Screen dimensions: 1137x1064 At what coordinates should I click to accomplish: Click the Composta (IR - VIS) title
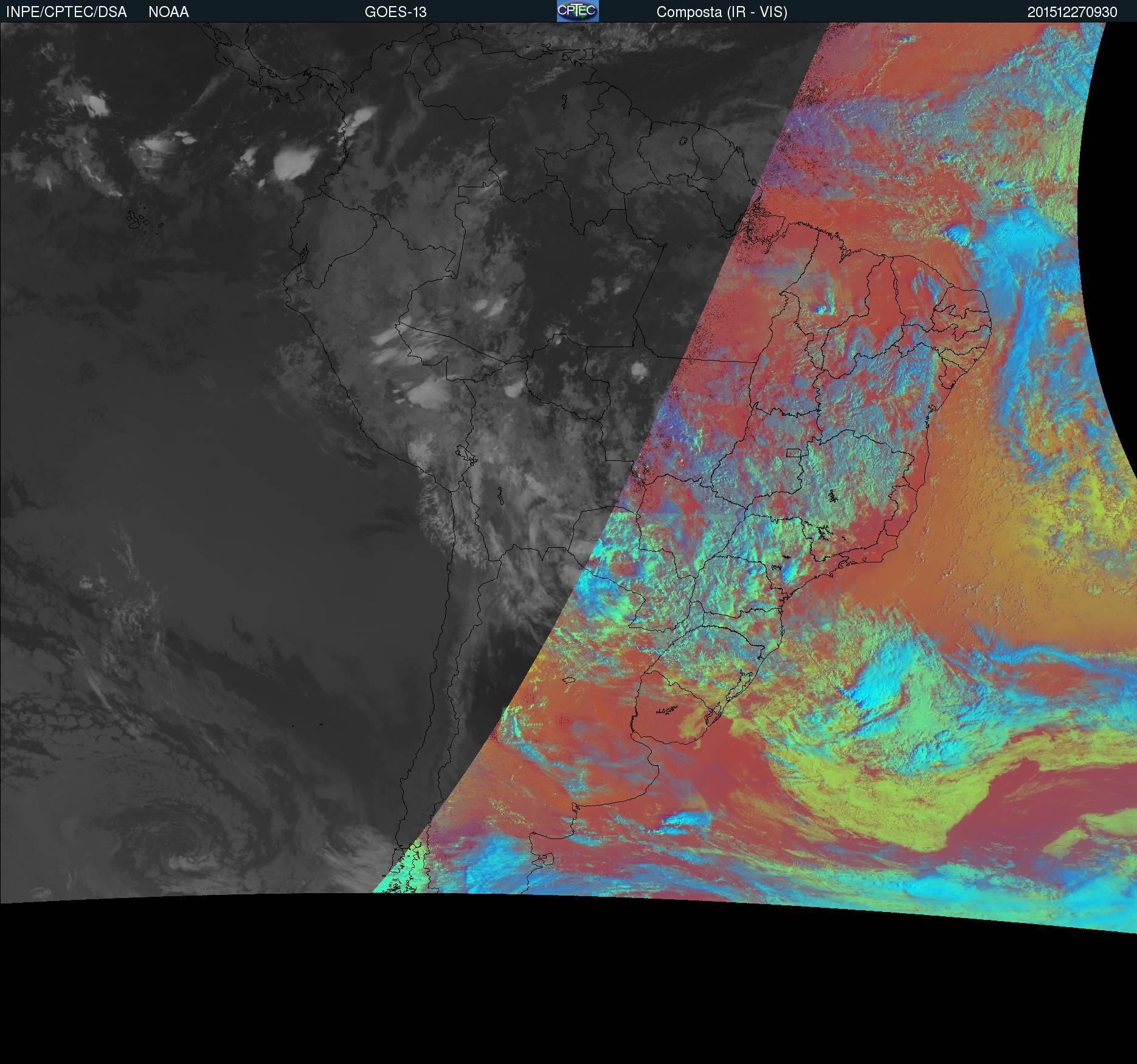[722, 12]
